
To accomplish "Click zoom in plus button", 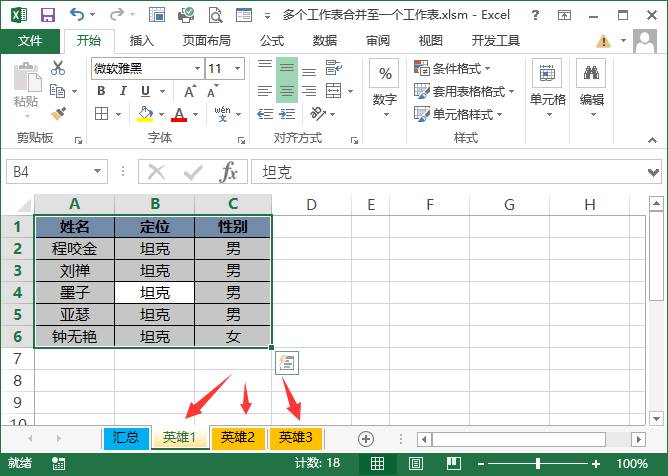I will (596, 464).
